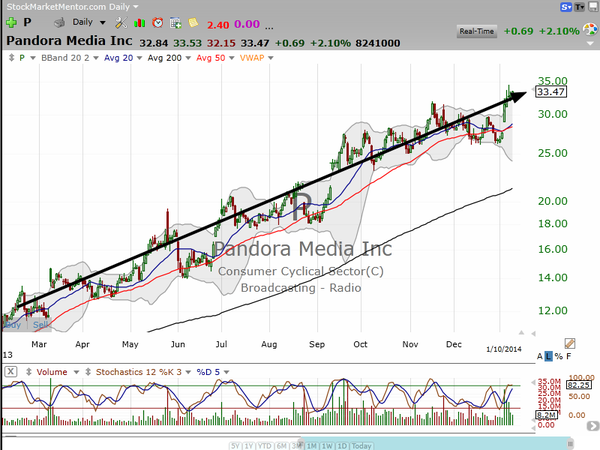Click the colorful pinwheel icon
The width and height of the screenshot is (600, 450).
pyautogui.click(x=590, y=29)
